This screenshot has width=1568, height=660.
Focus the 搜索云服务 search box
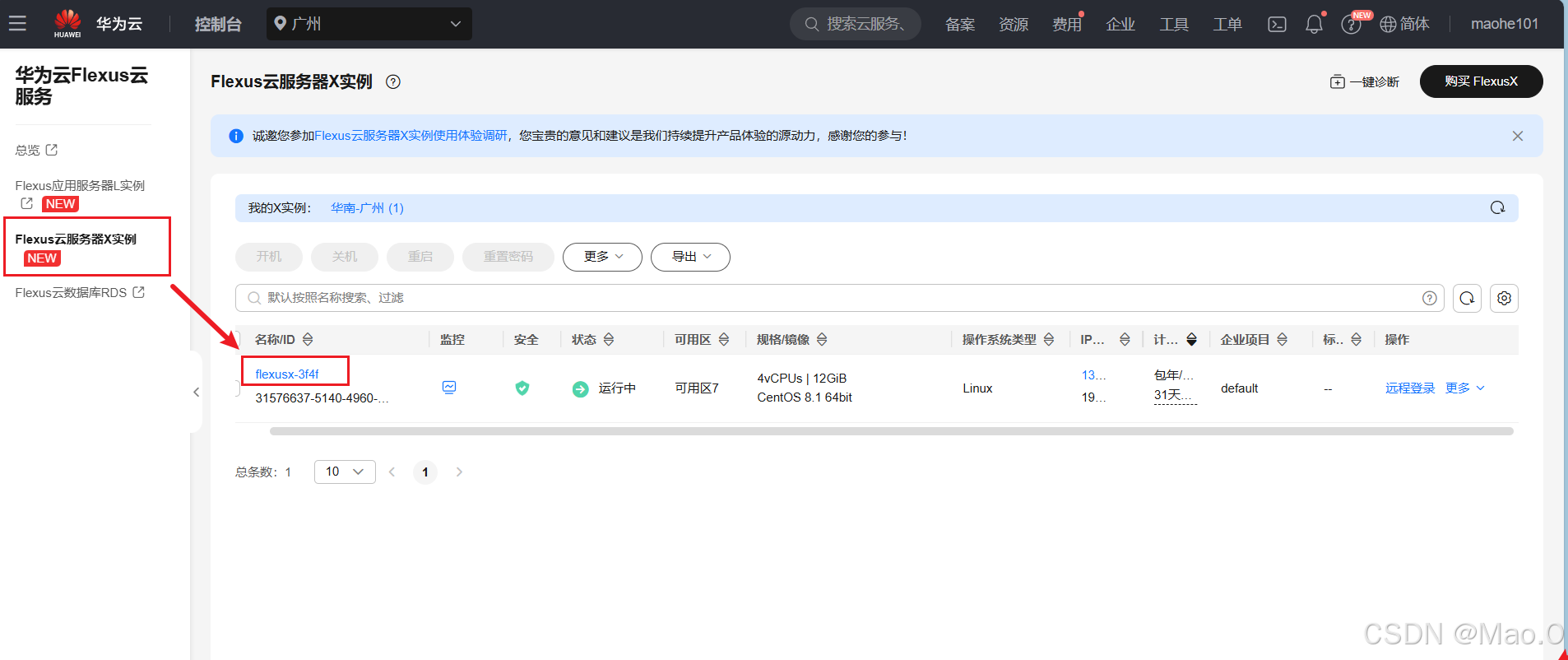pos(856,24)
